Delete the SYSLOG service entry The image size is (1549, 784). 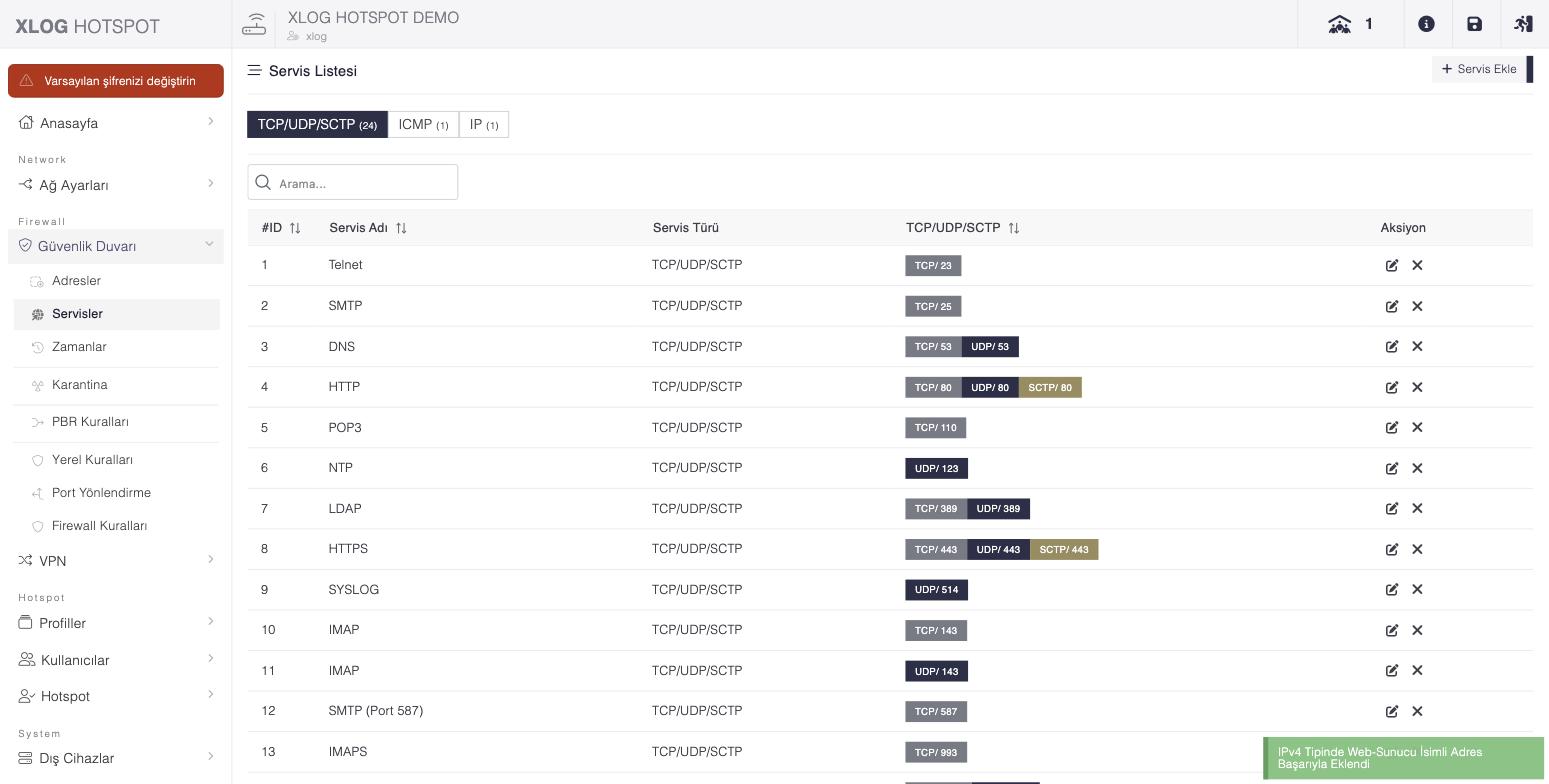(1417, 589)
